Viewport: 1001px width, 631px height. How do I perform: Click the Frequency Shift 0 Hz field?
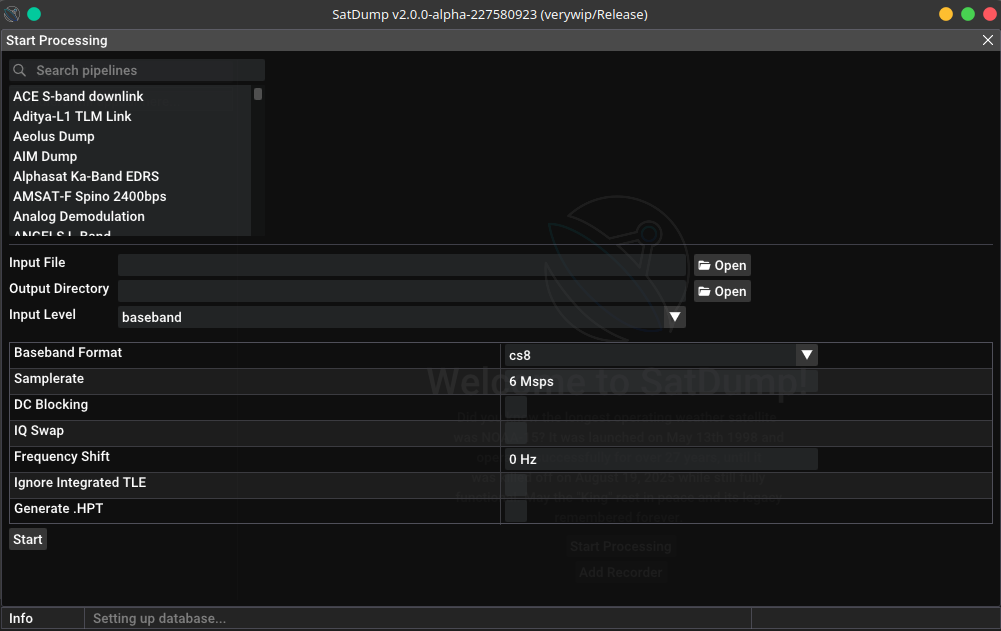point(661,459)
